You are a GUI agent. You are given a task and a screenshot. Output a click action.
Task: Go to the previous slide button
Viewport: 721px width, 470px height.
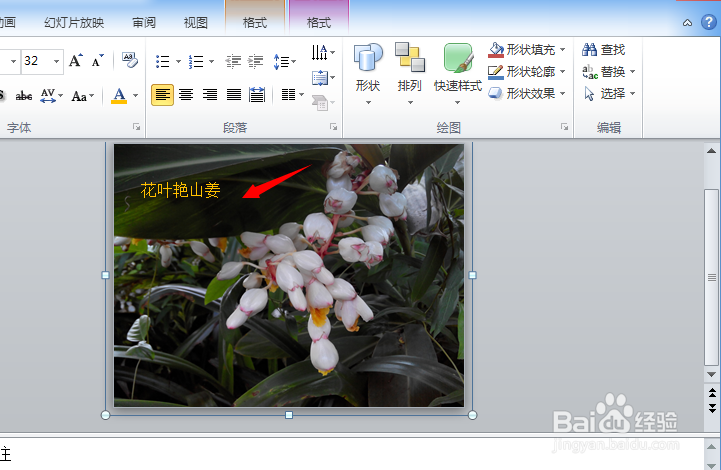tap(712, 392)
